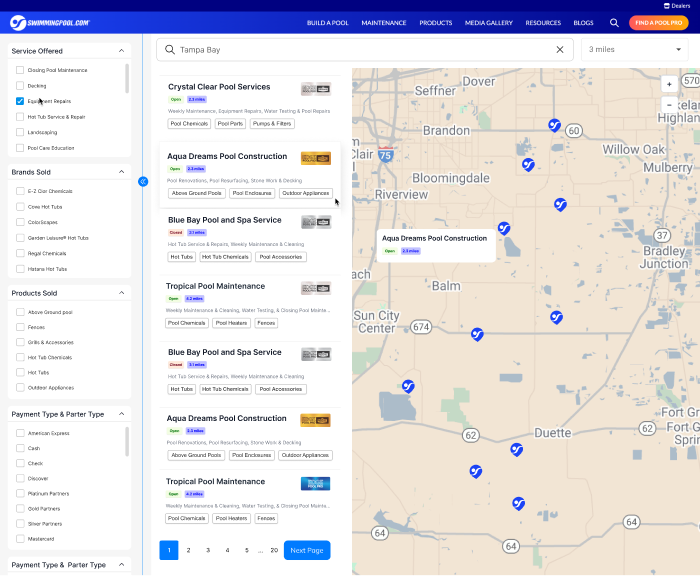Collapse bottom Payment Type & Parter Type section
The image size is (700, 576).
point(121,564)
